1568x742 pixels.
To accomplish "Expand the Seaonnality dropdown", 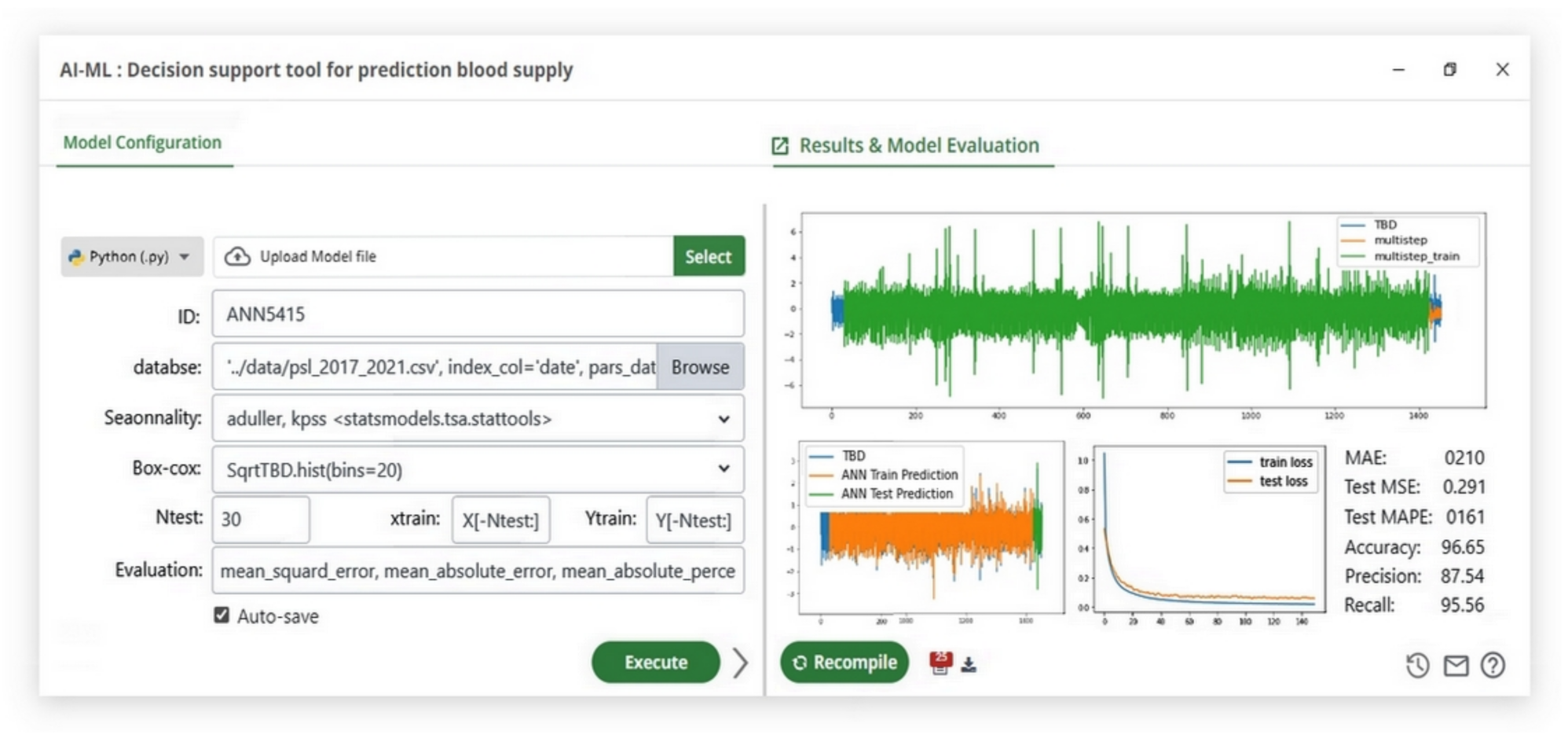I will 723,419.
